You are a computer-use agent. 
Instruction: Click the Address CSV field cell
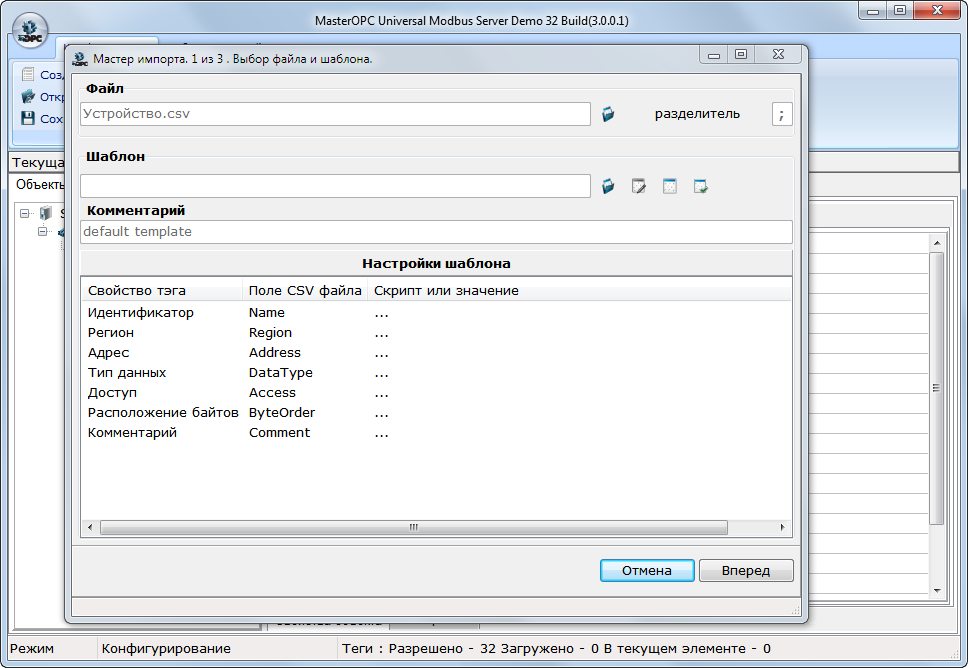tap(275, 353)
